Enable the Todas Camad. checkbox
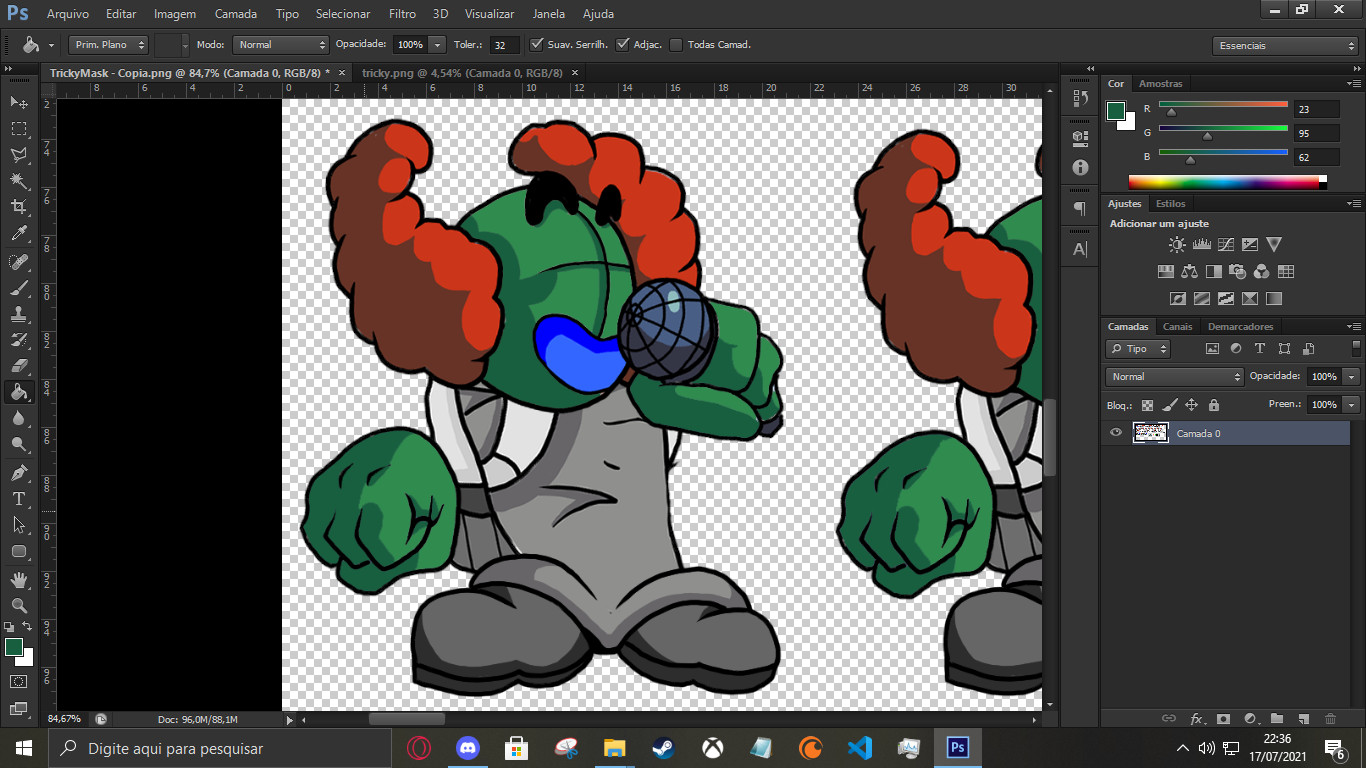Image resolution: width=1366 pixels, height=768 pixels. (x=676, y=45)
